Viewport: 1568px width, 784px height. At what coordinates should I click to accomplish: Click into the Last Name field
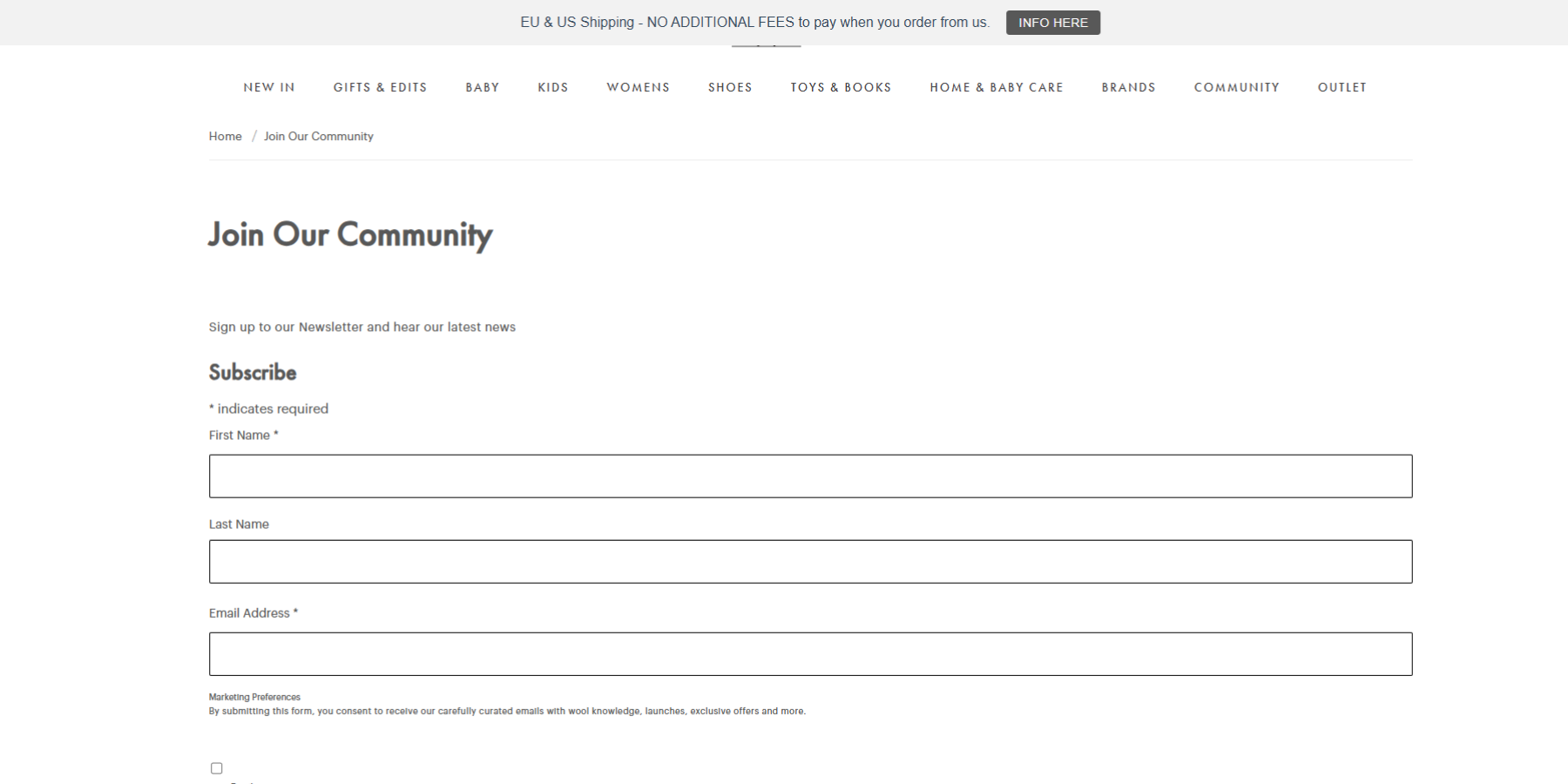tap(810, 562)
